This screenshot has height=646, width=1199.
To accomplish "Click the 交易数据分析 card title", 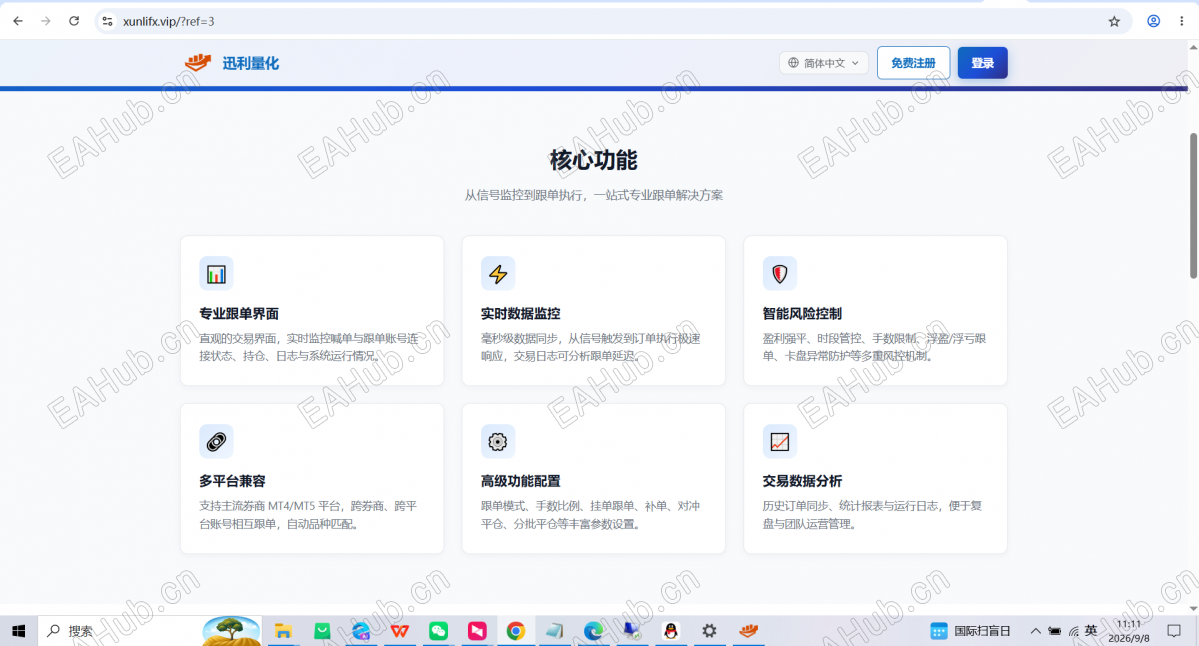I will pyautogui.click(x=802, y=481).
